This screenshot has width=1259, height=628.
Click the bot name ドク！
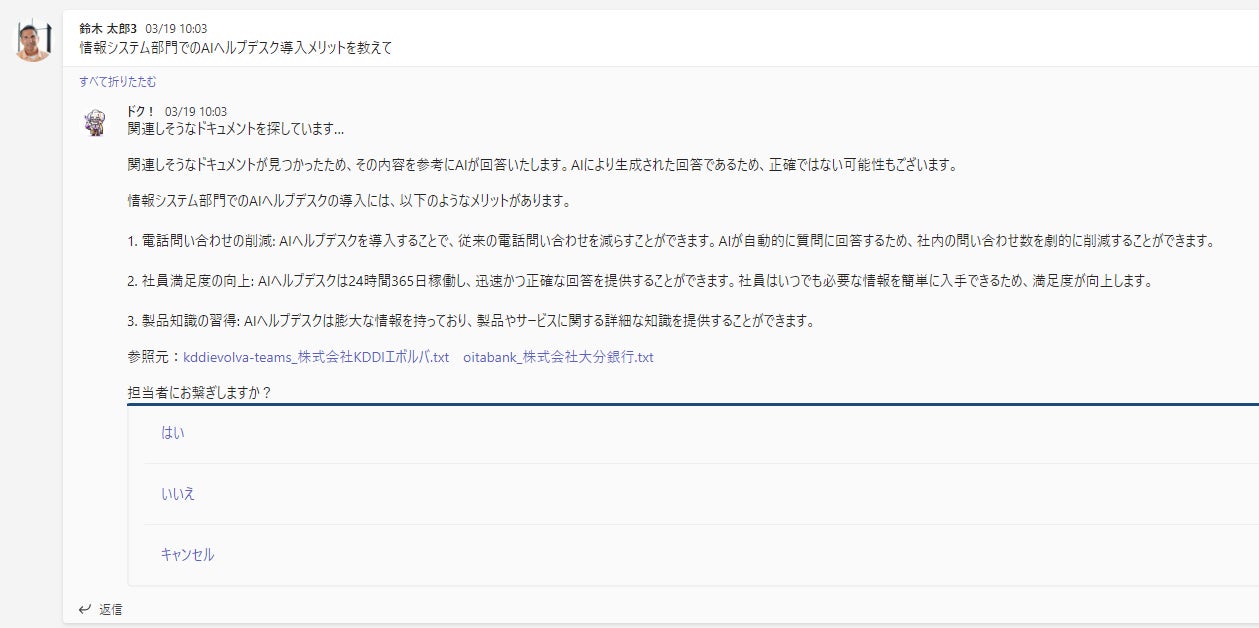click(141, 112)
